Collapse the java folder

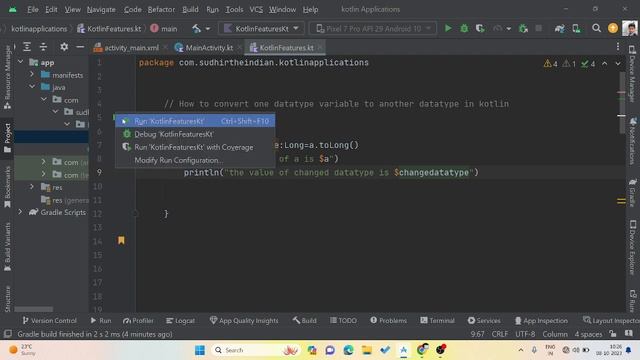click(32, 87)
